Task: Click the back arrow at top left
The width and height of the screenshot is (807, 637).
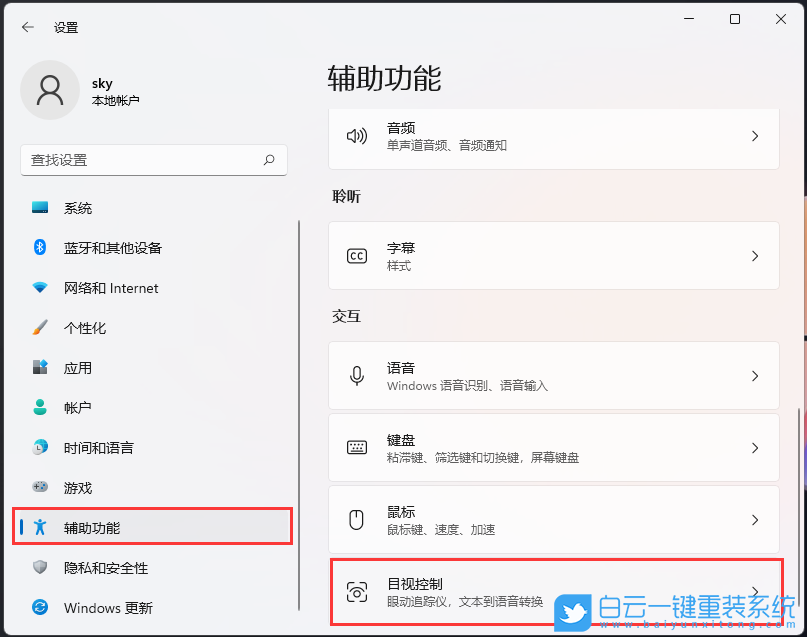Action: point(28,27)
